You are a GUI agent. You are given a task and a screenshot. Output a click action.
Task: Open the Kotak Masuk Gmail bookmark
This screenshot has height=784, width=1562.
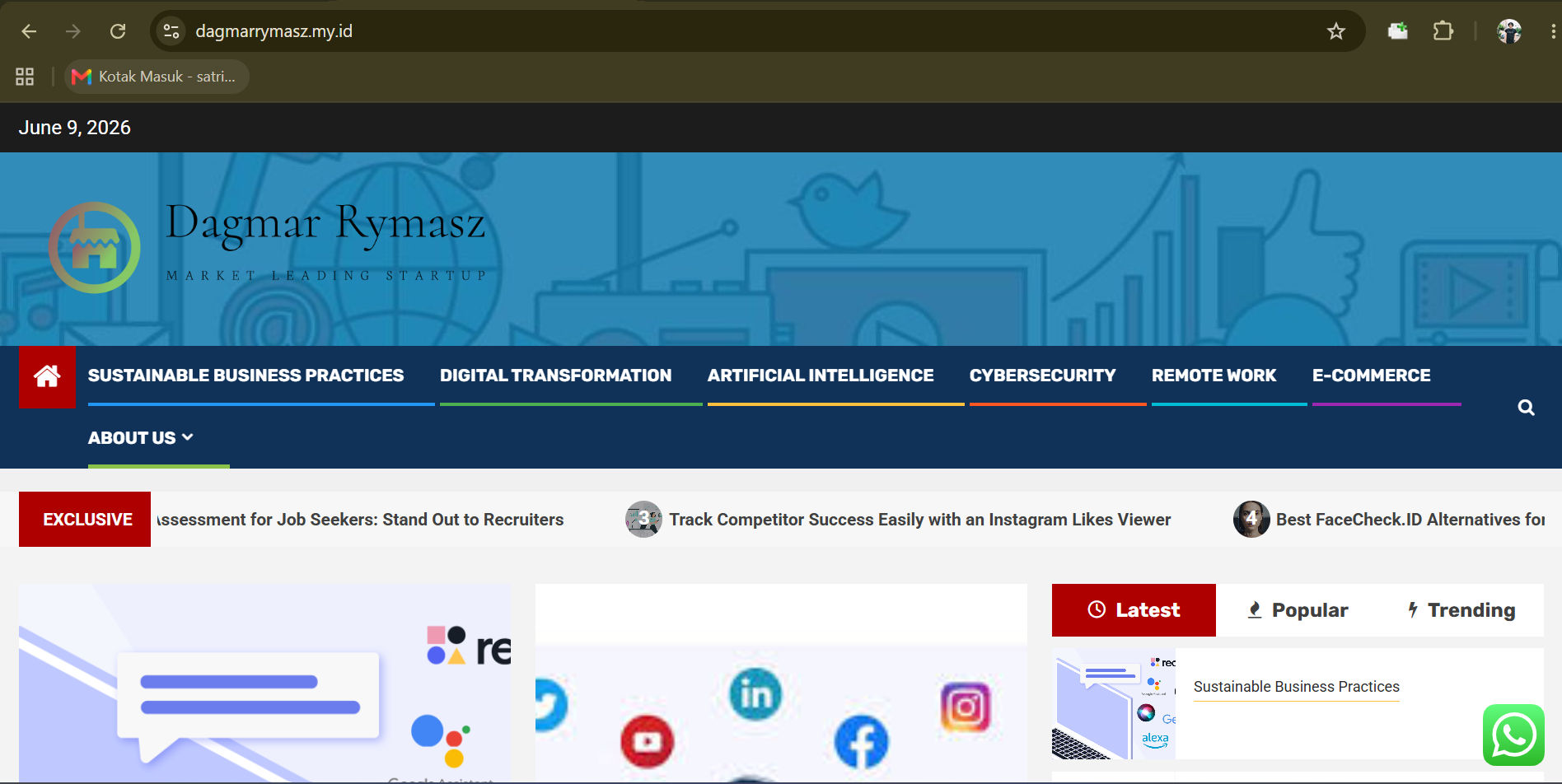[x=156, y=77]
